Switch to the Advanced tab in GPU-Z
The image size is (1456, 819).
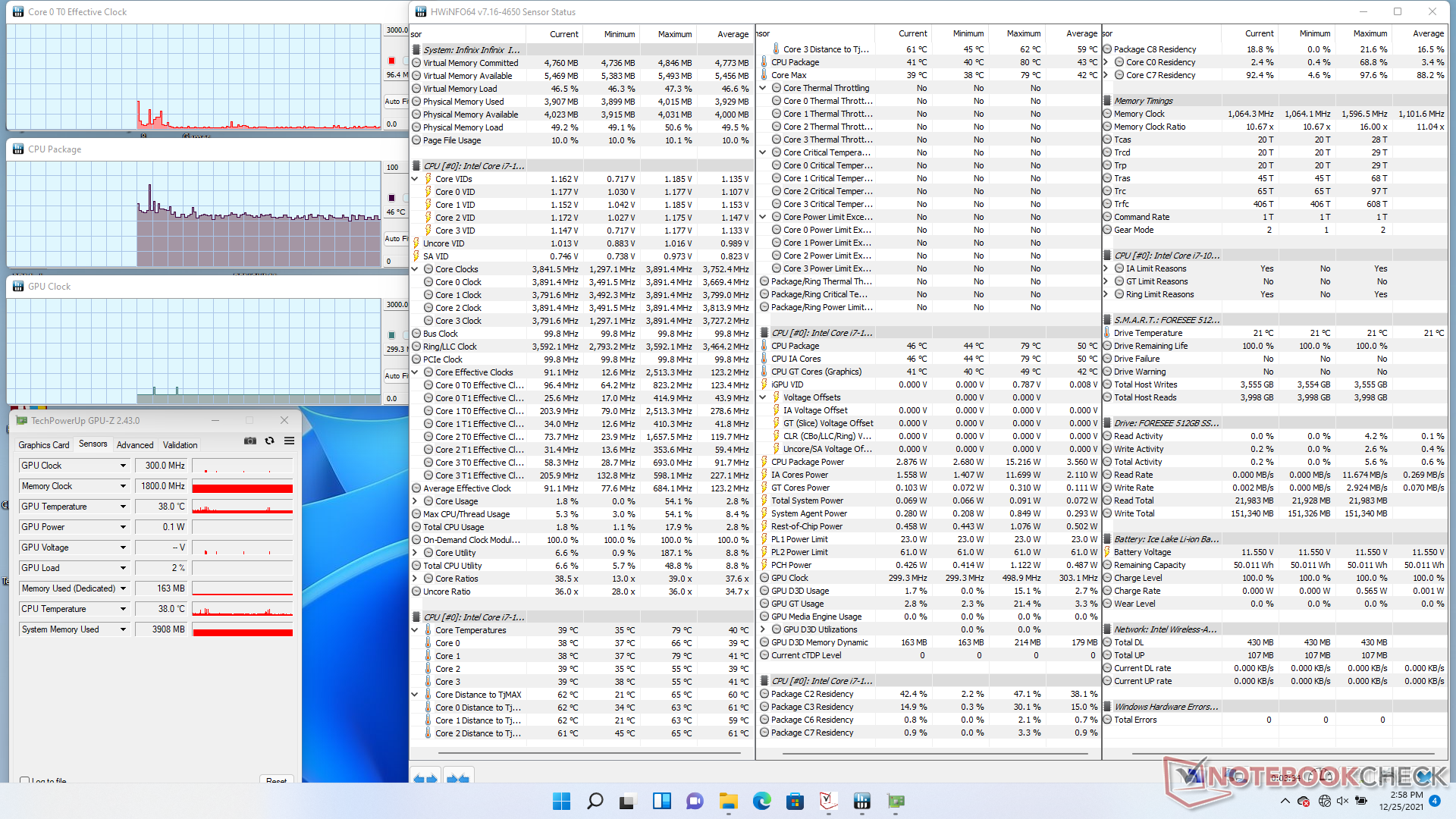pyautogui.click(x=135, y=445)
